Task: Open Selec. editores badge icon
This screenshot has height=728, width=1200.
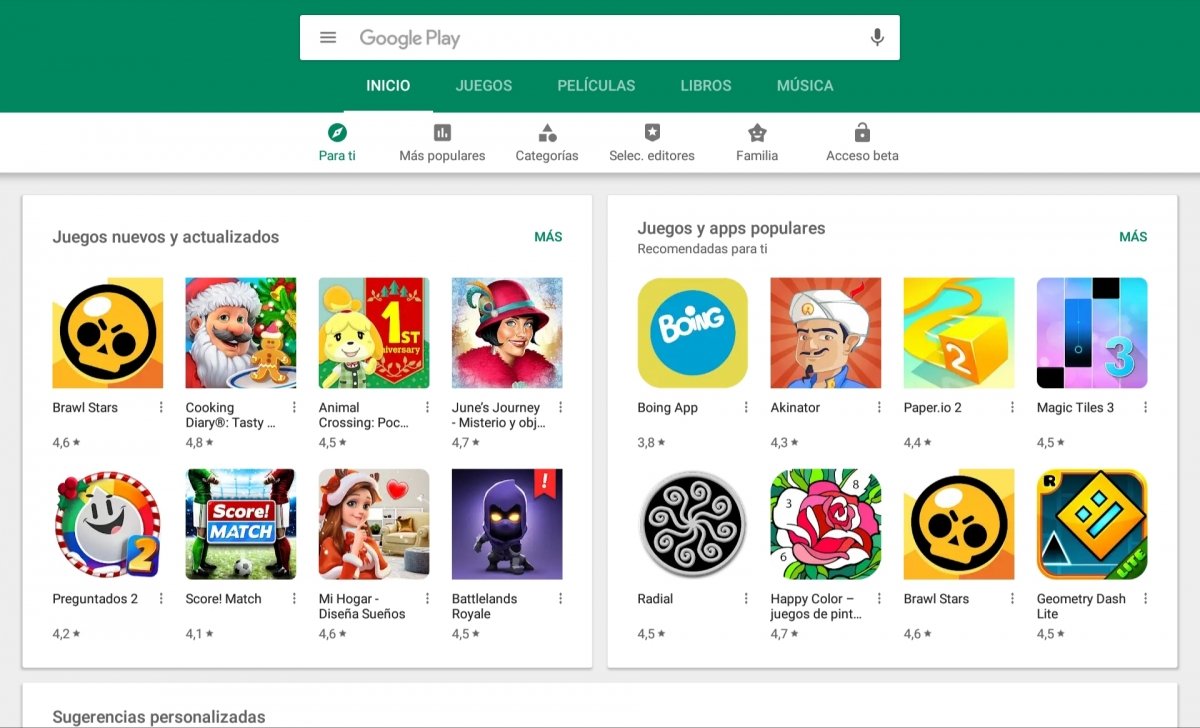Action: tap(652, 132)
